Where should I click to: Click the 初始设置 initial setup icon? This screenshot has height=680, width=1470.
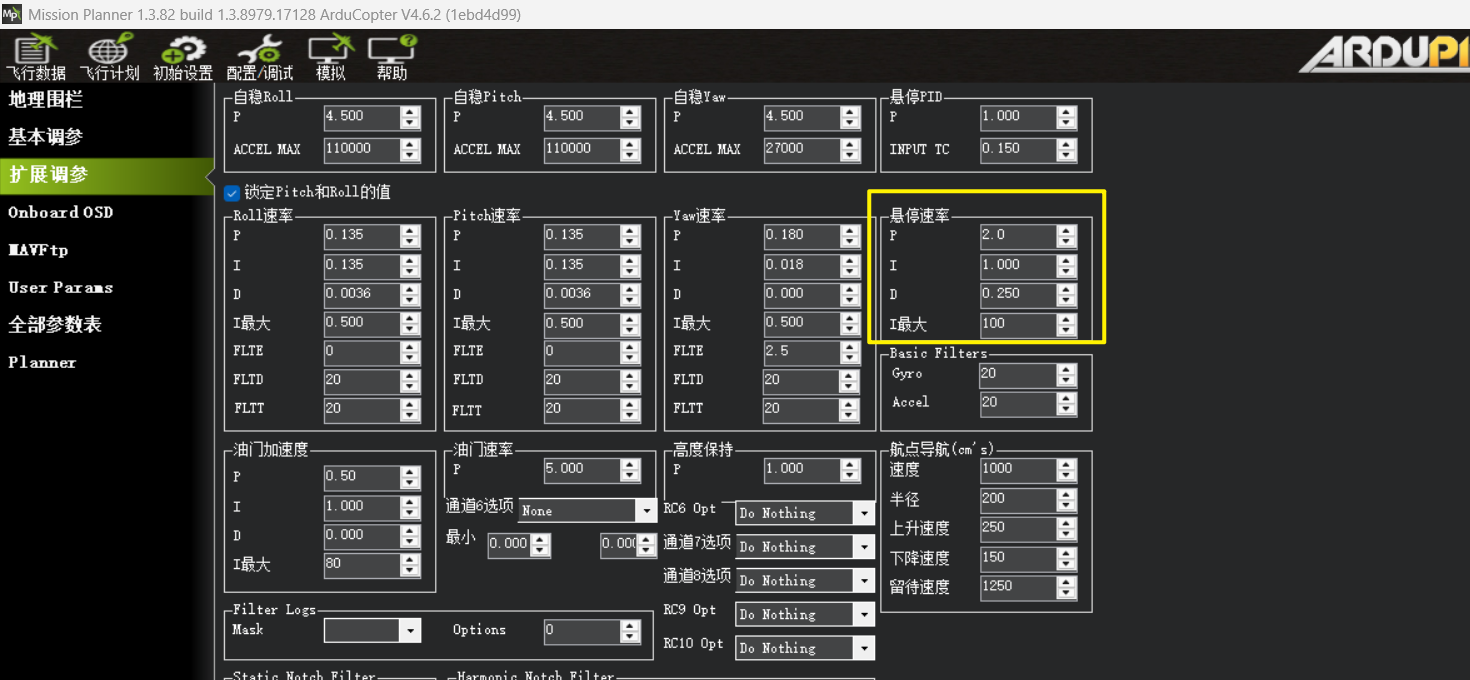[183, 58]
